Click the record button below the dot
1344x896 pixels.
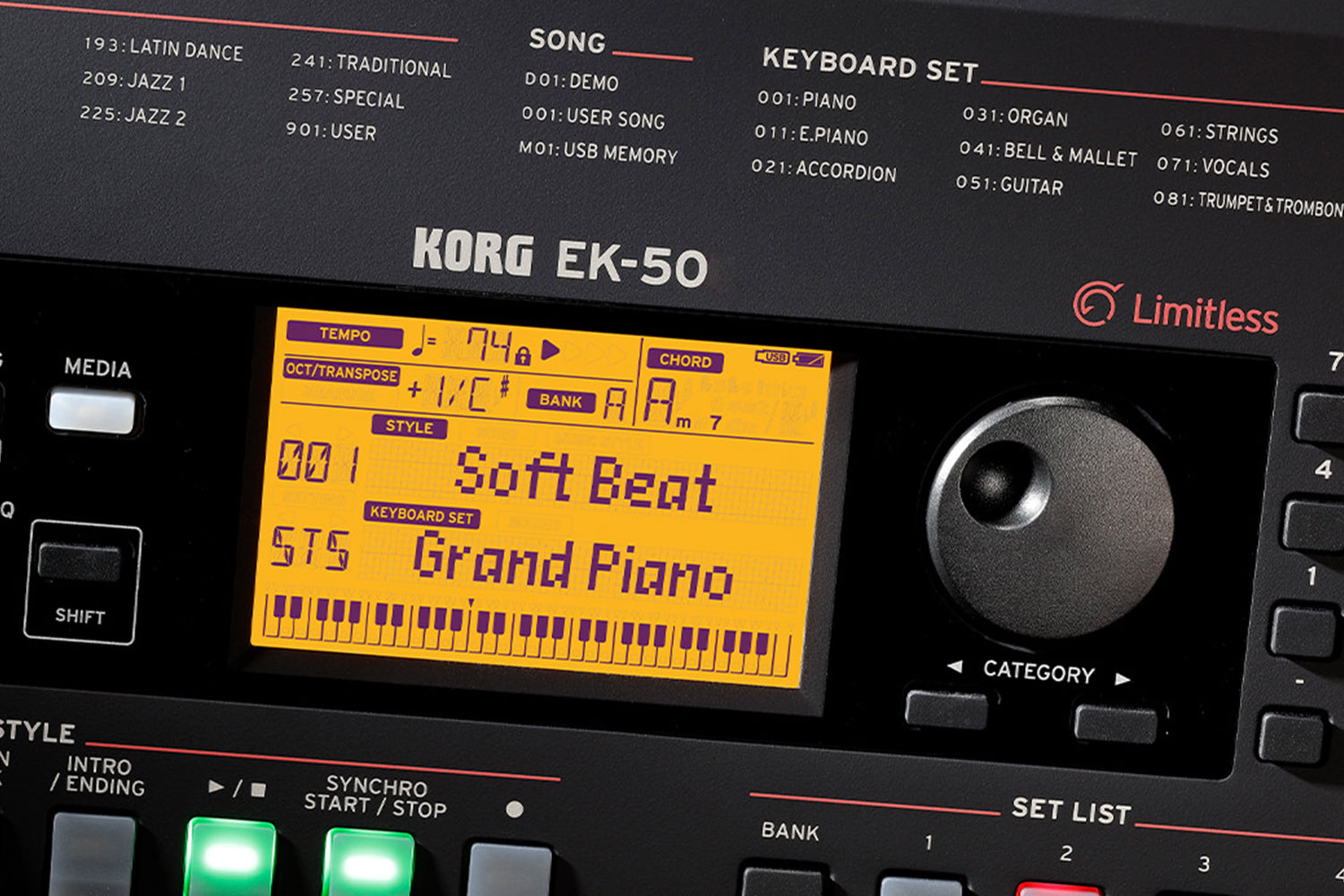pyautogui.click(x=511, y=868)
